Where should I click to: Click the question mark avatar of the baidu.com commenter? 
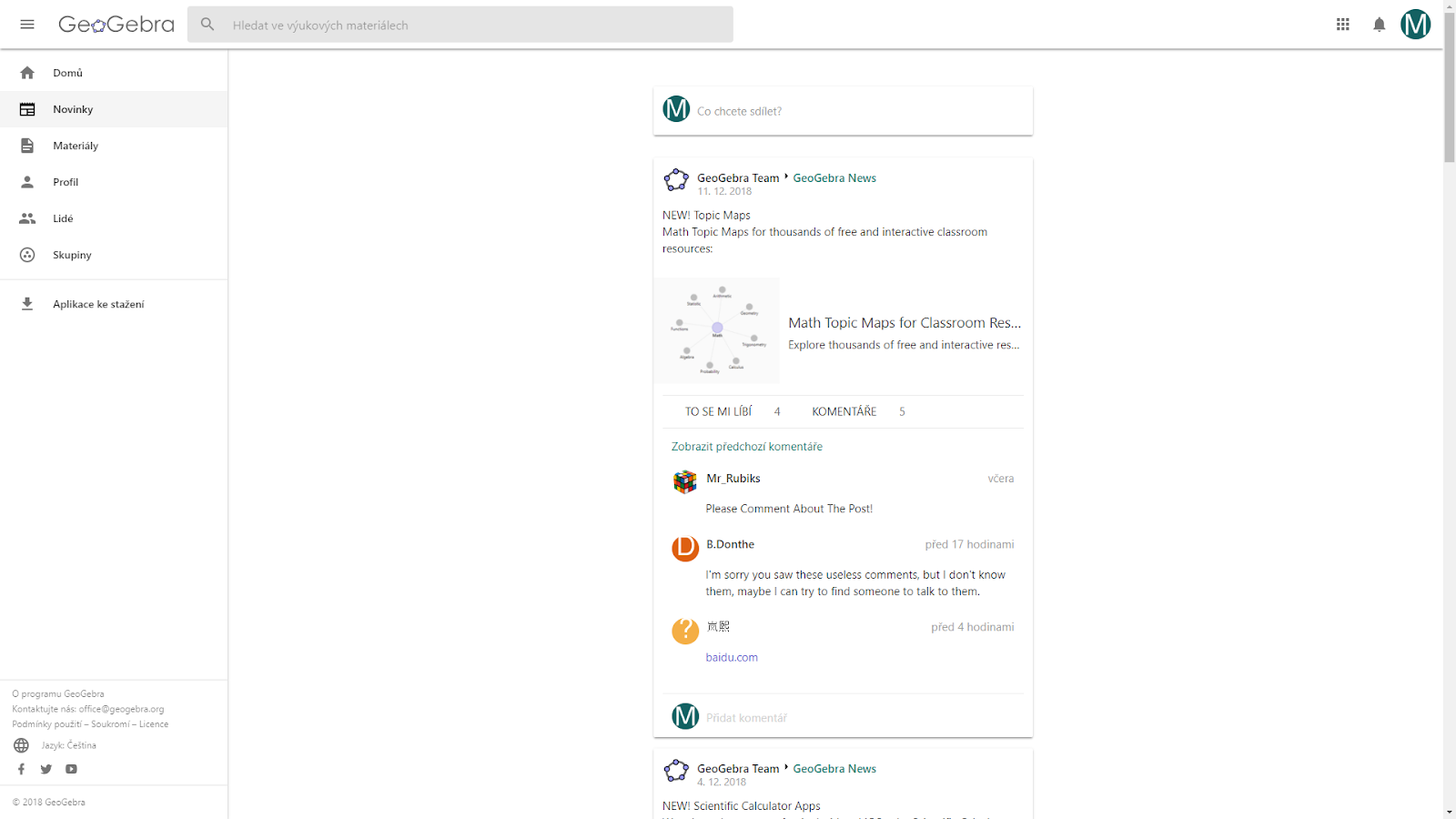(x=685, y=631)
